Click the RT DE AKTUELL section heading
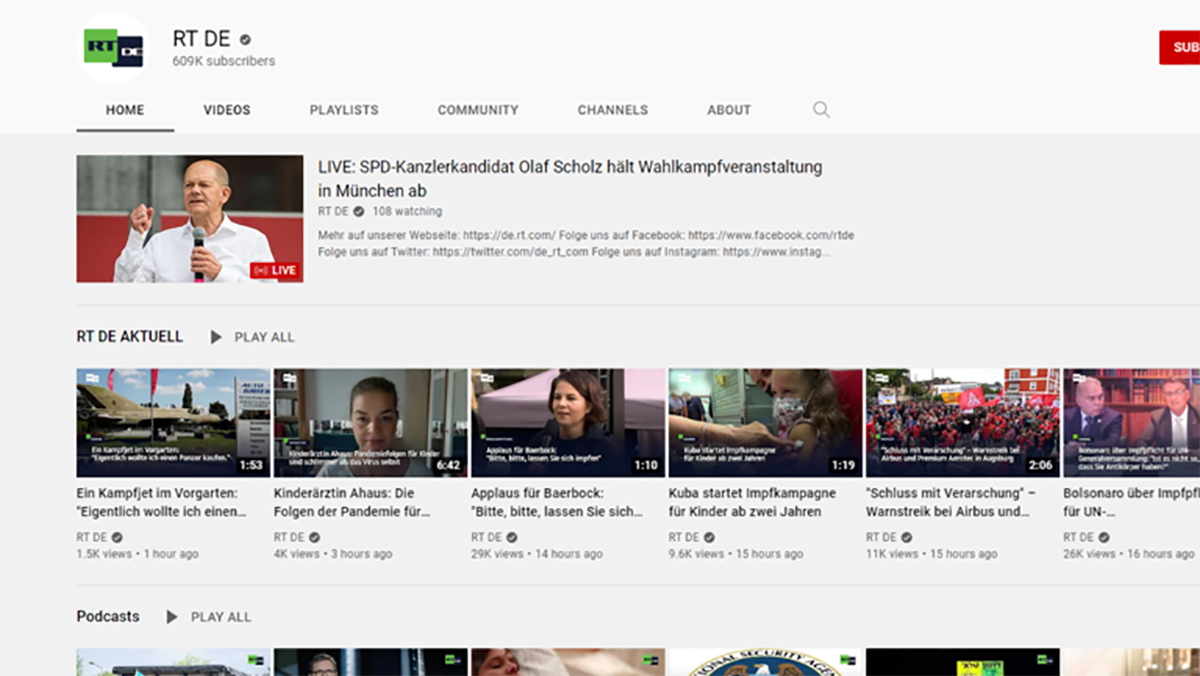Image resolution: width=1200 pixels, height=676 pixels. tap(130, 337)
